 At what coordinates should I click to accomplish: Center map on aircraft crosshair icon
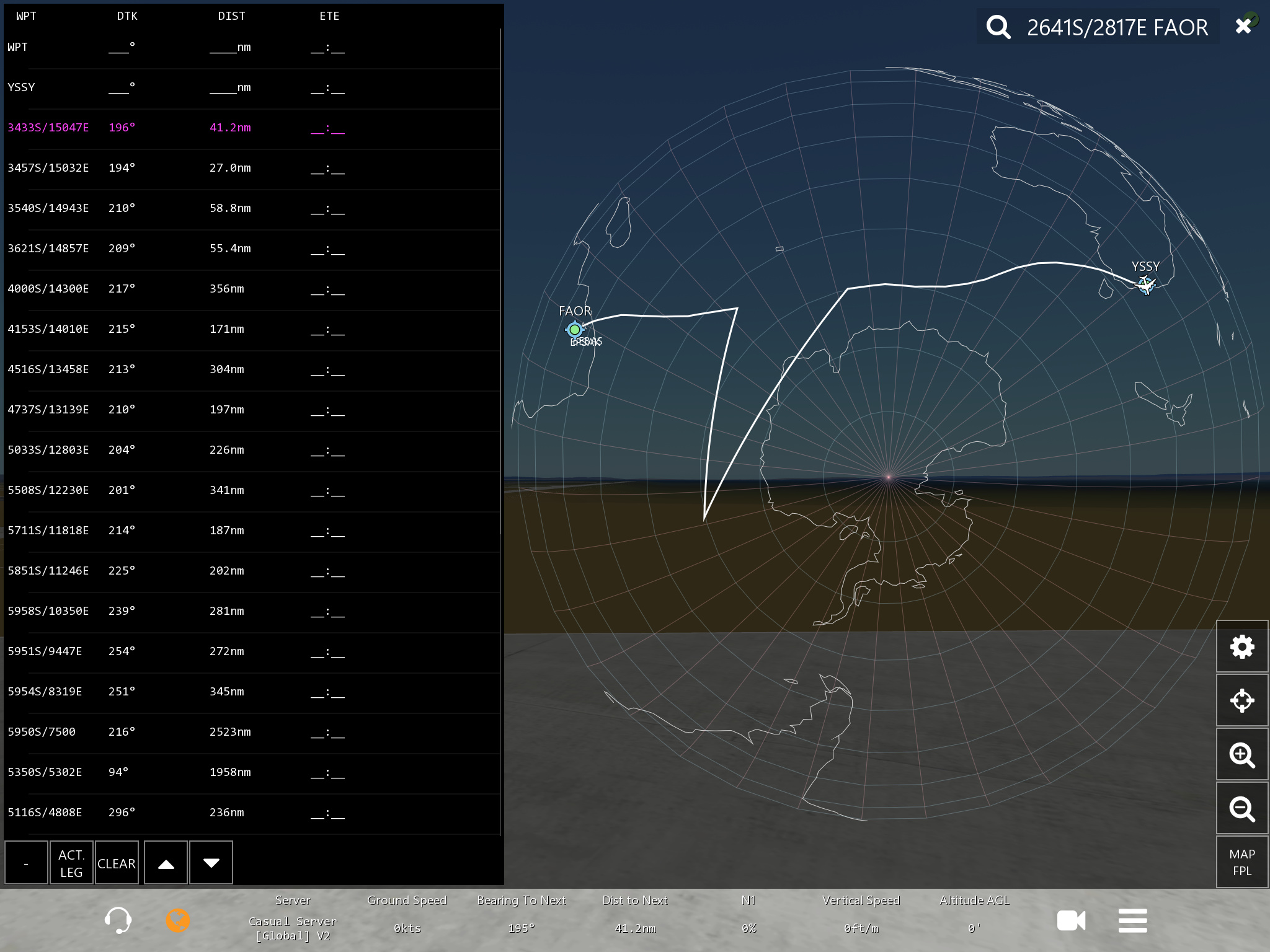(1241, 700)
